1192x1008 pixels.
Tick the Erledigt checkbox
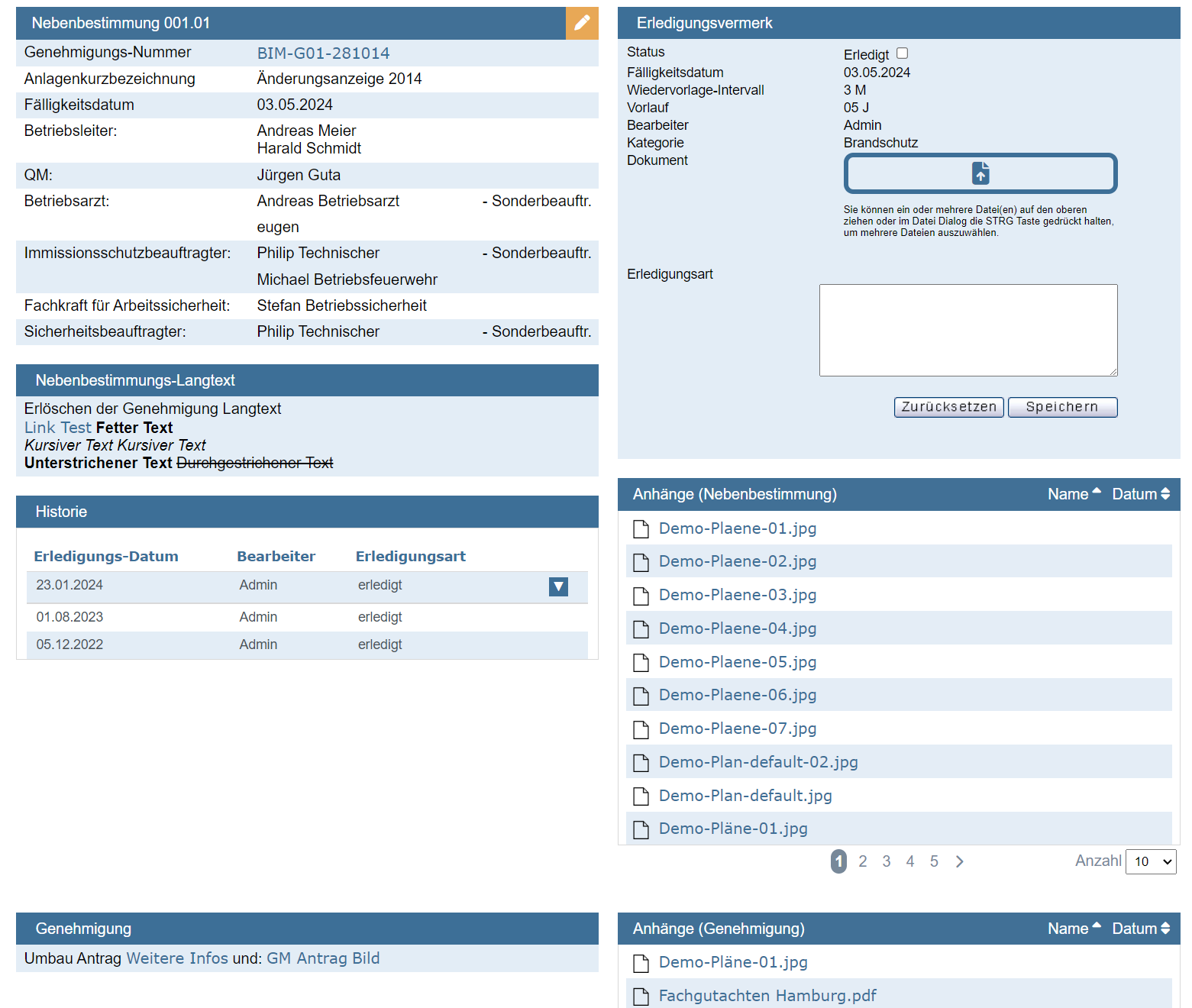(x=902, y=53)
